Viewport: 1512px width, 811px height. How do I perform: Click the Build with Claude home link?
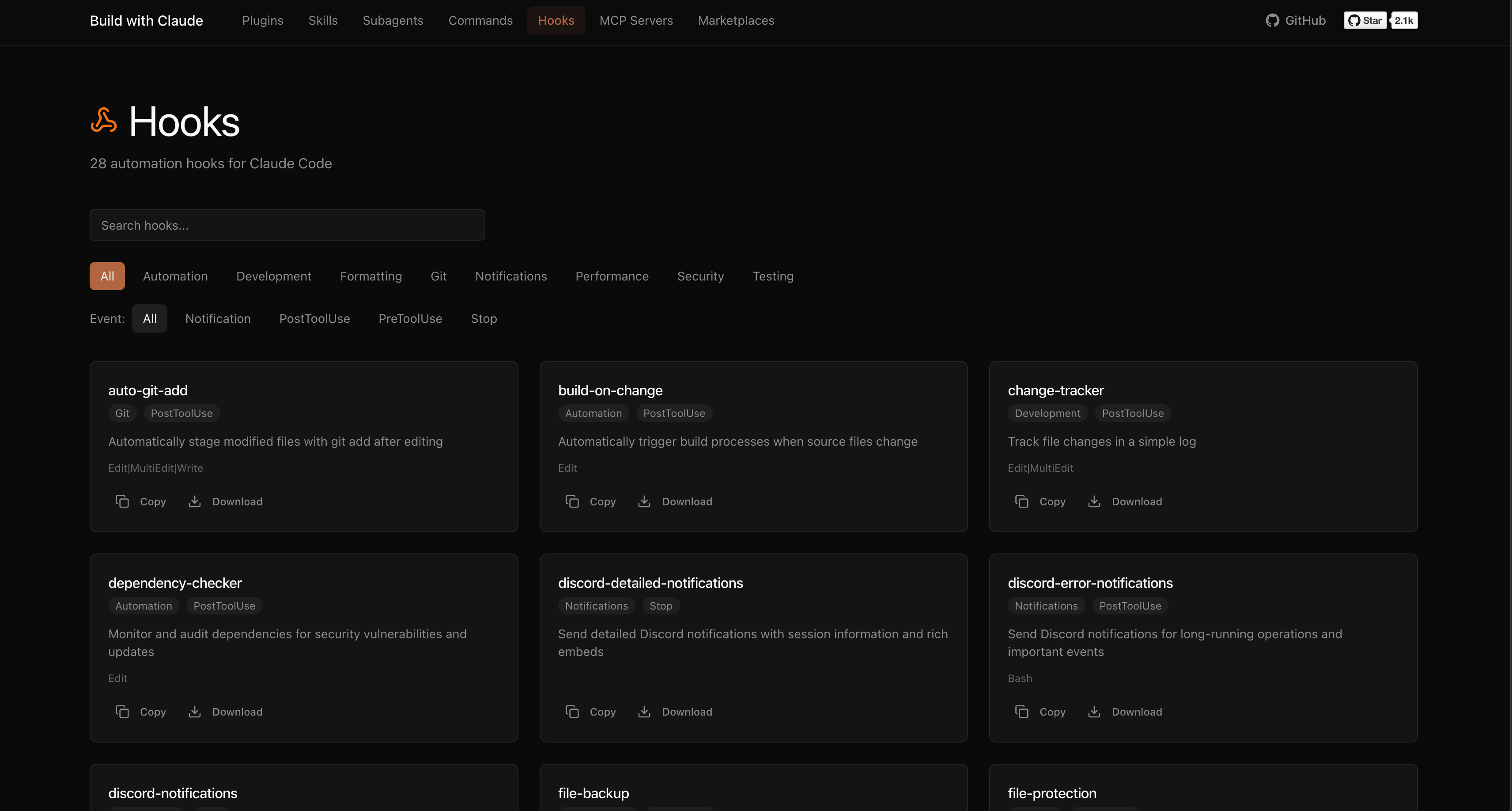click(146, 20)
